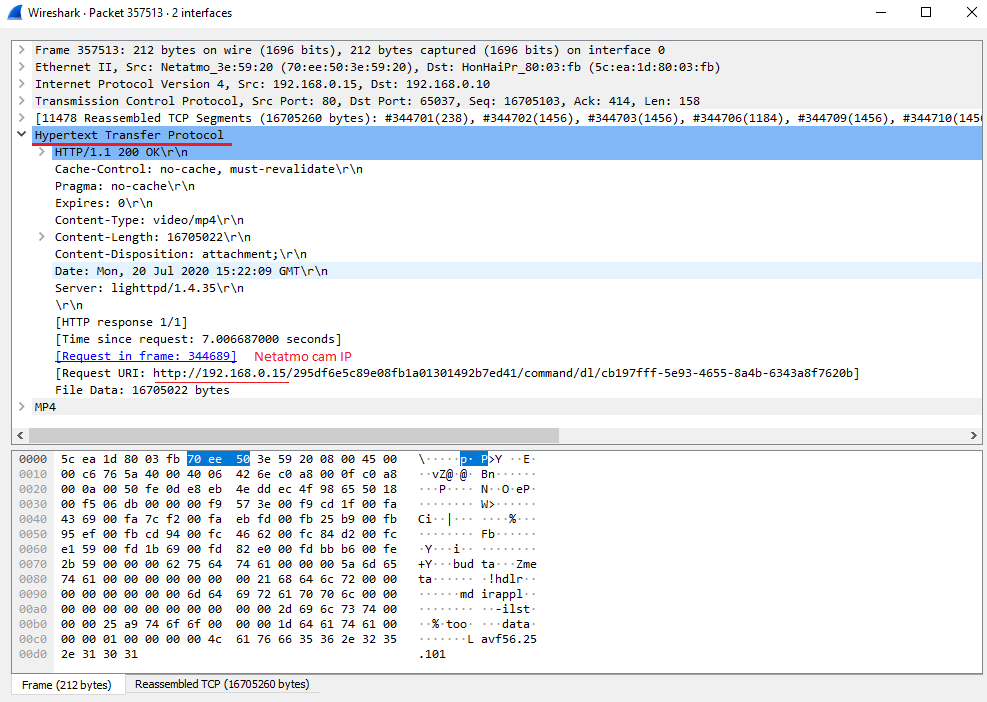Click the horizontal scrollbar left arrow
This screenshot has width=987, height=702.
[20, 435]
